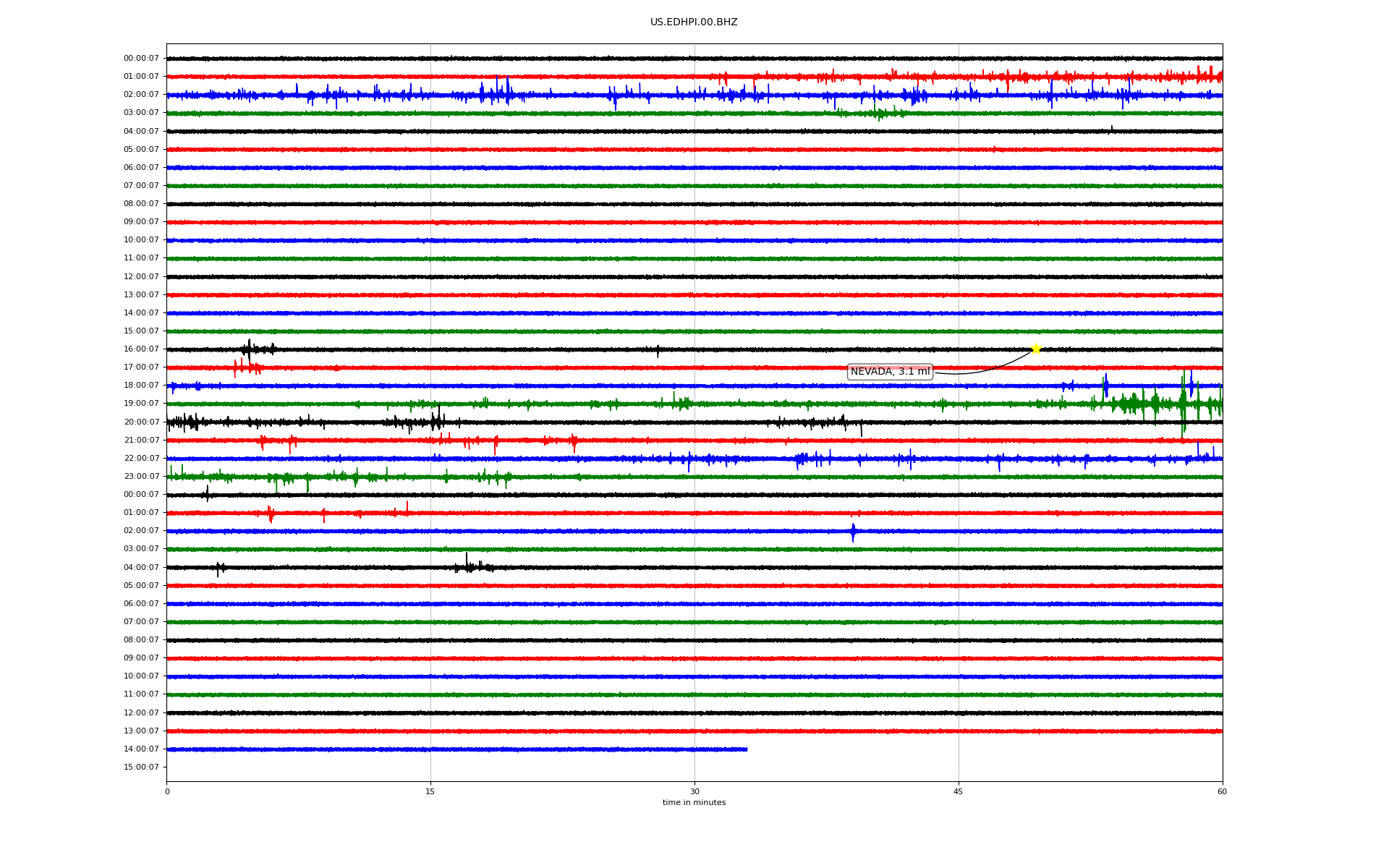The image size is (1389, 868).
Task: Select the 30 tick on x-axis
Action: pyautogui.click(x=694, y=791)
